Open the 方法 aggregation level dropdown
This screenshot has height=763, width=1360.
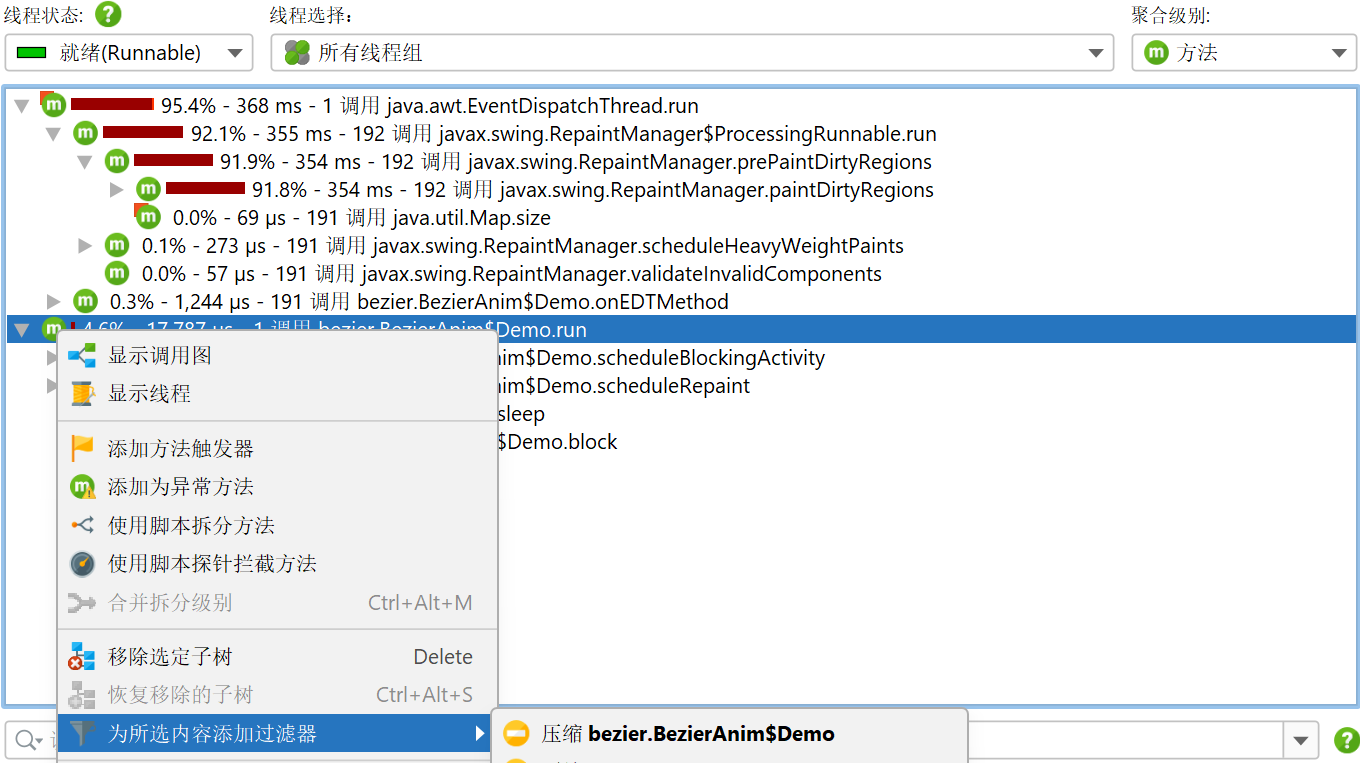(1243, 53)
